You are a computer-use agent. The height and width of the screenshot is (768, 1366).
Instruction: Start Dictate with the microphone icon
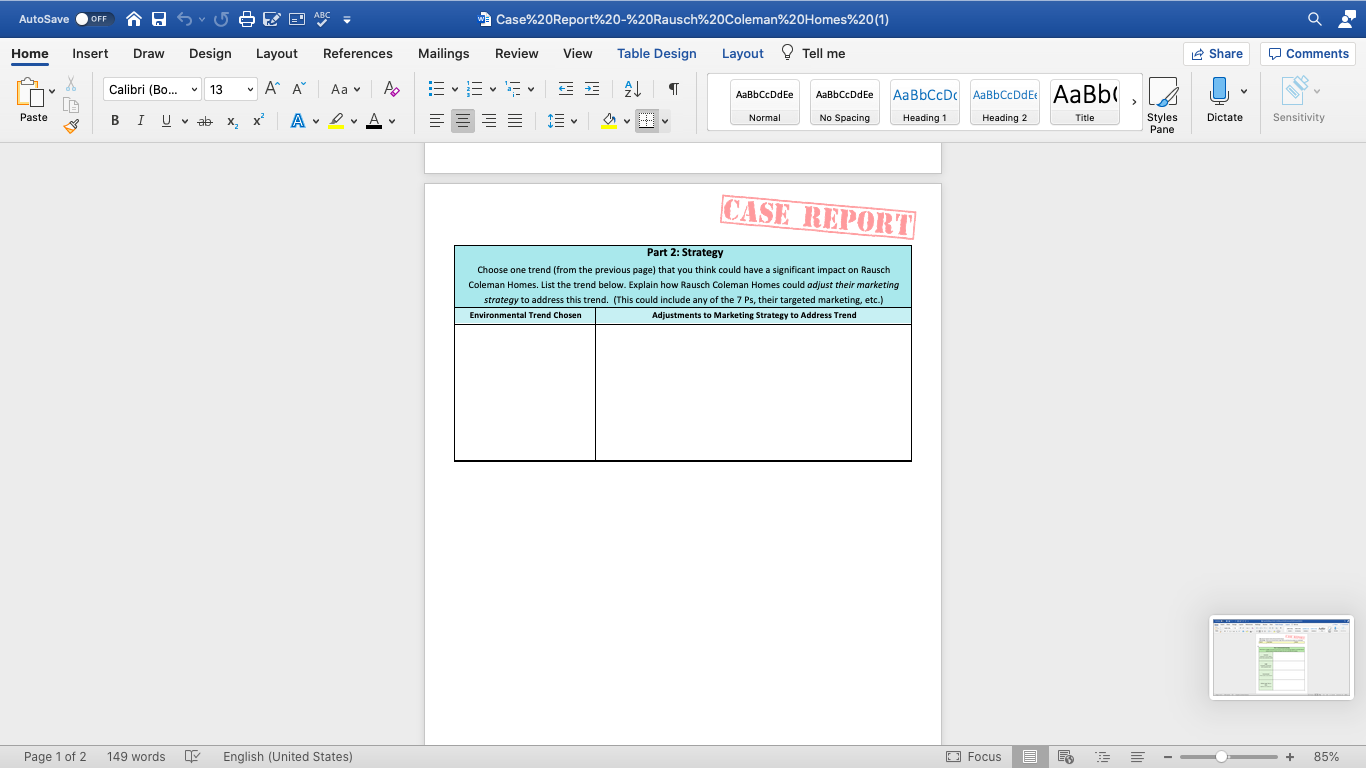(x=1219, y=100)
